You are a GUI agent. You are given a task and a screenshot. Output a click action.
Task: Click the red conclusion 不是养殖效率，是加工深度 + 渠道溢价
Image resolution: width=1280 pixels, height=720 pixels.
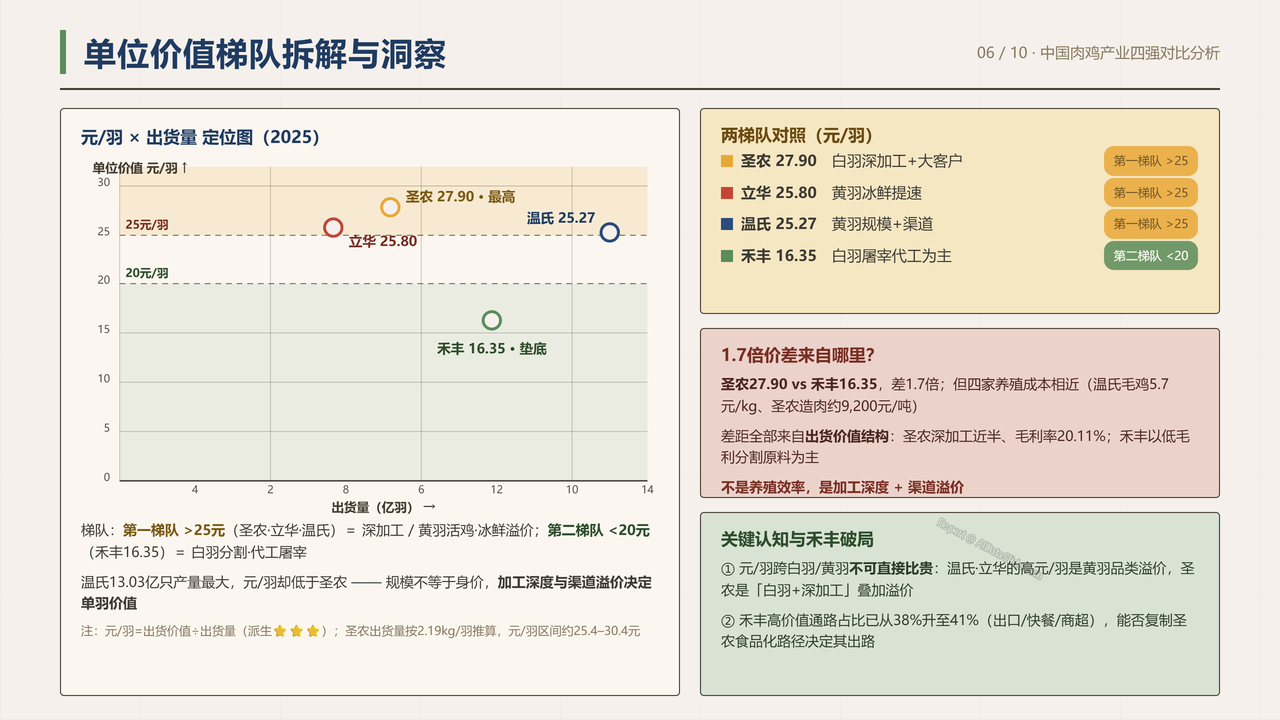843,488
